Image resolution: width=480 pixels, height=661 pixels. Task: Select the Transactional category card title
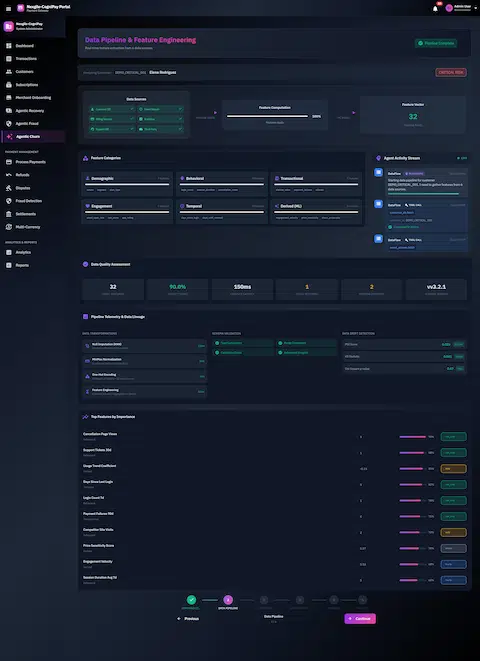(292, 178)
